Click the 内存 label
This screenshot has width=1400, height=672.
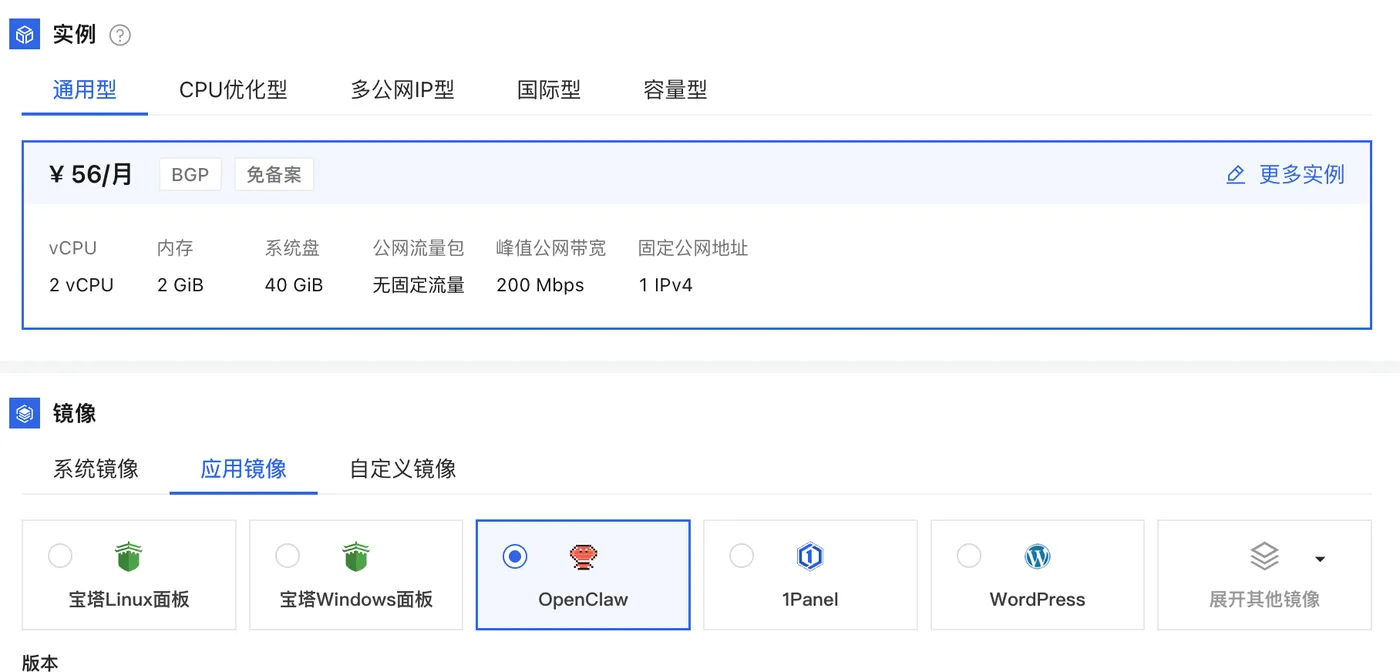click(175, 248)
